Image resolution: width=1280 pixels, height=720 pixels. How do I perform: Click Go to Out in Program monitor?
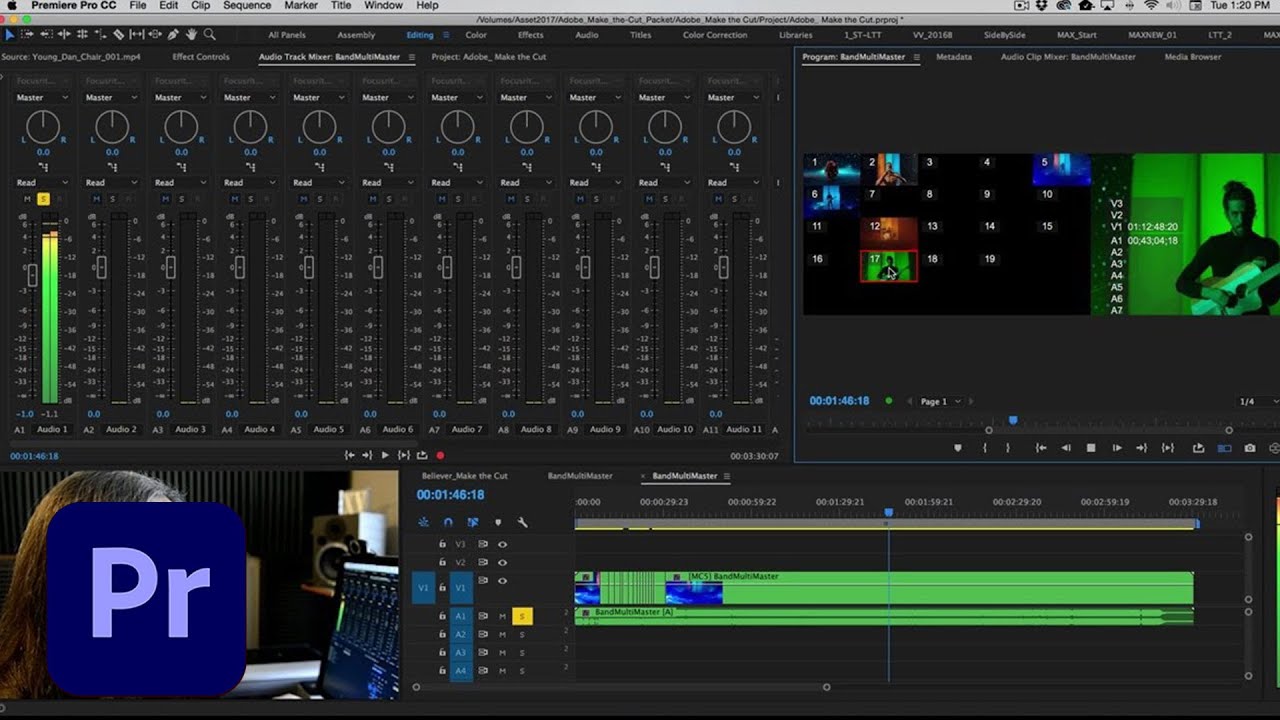[1141, 448]
